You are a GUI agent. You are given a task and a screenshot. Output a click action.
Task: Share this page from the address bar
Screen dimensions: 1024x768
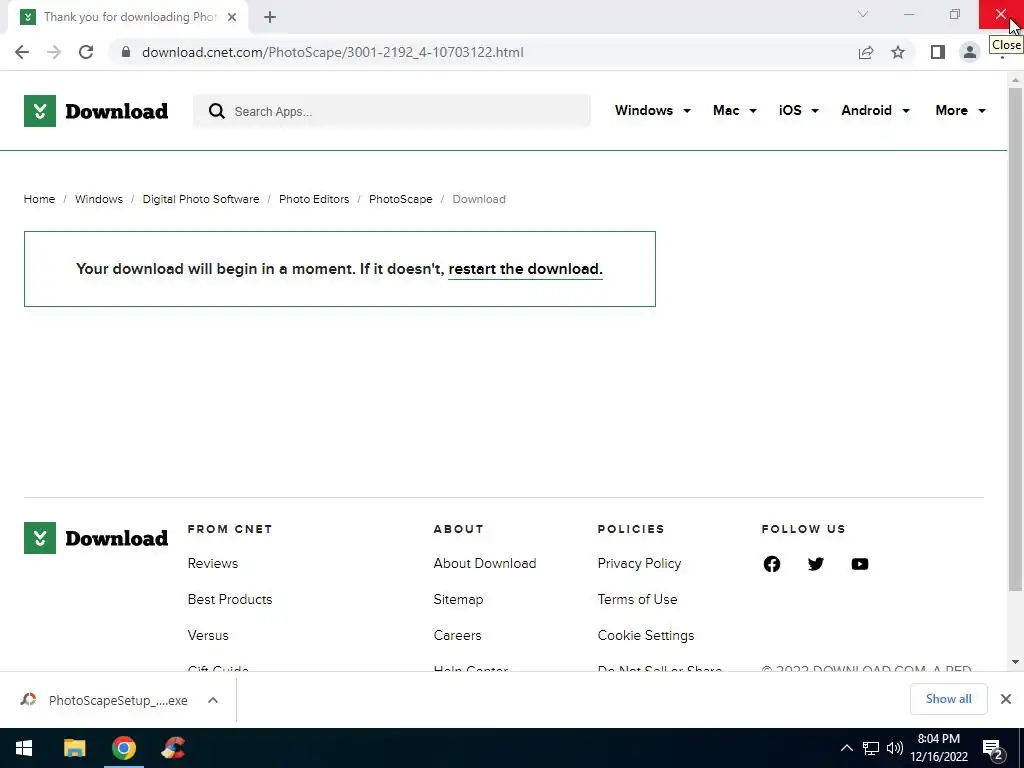pos(866,52)
